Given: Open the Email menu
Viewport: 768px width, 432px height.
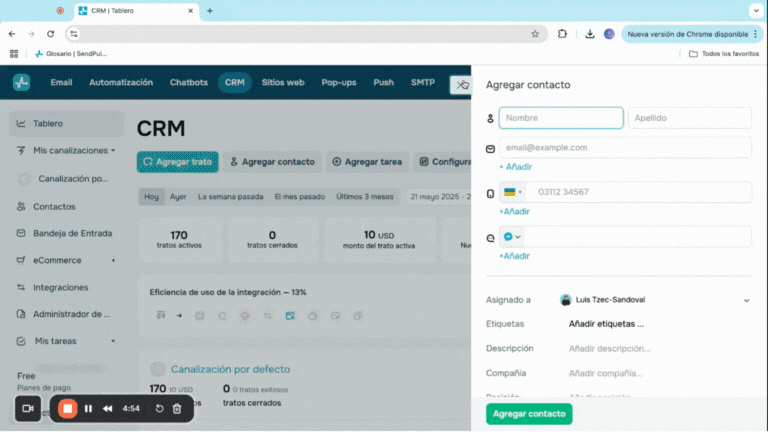Looking at the screenshot, I should pyautogui.click(x=61, y=82).
